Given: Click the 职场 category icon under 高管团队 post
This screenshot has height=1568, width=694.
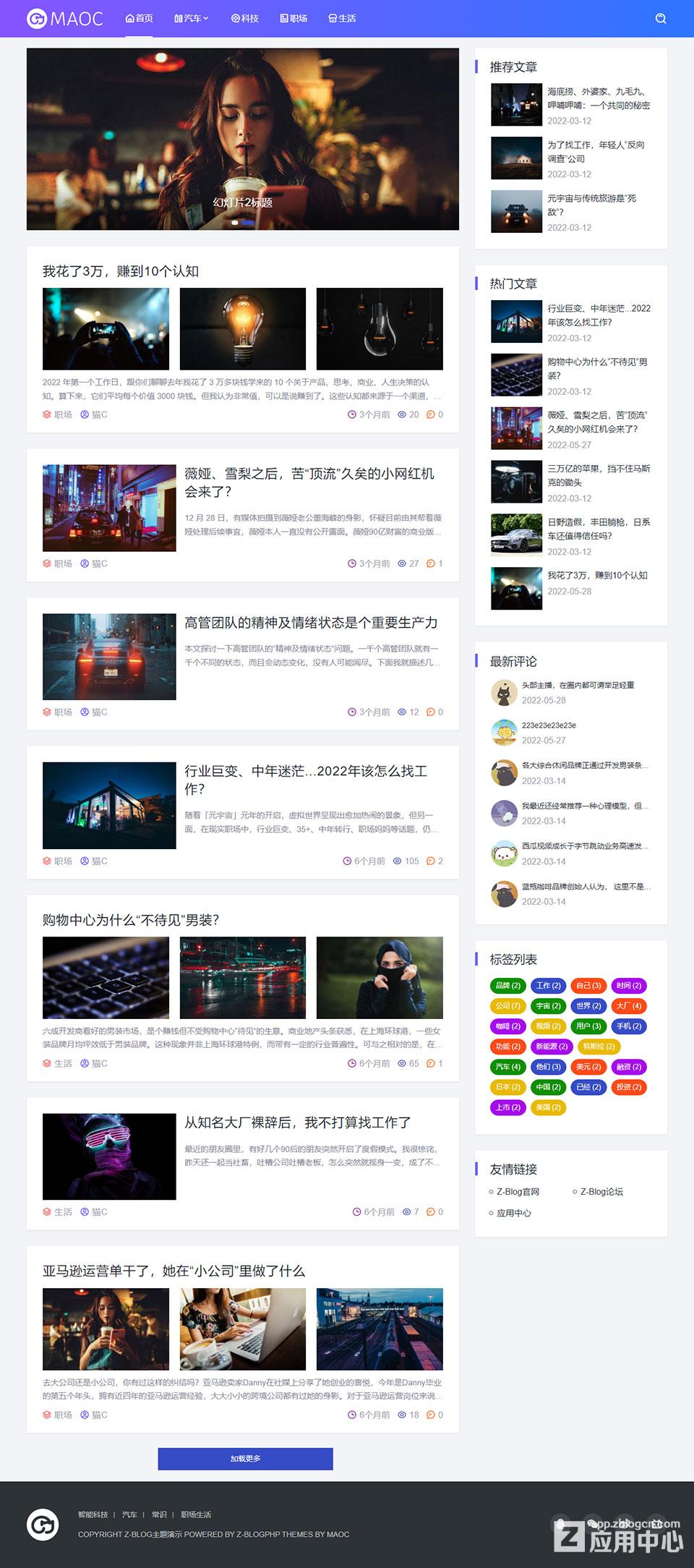Looking at the screenshot, I should [x=47, y=712].
